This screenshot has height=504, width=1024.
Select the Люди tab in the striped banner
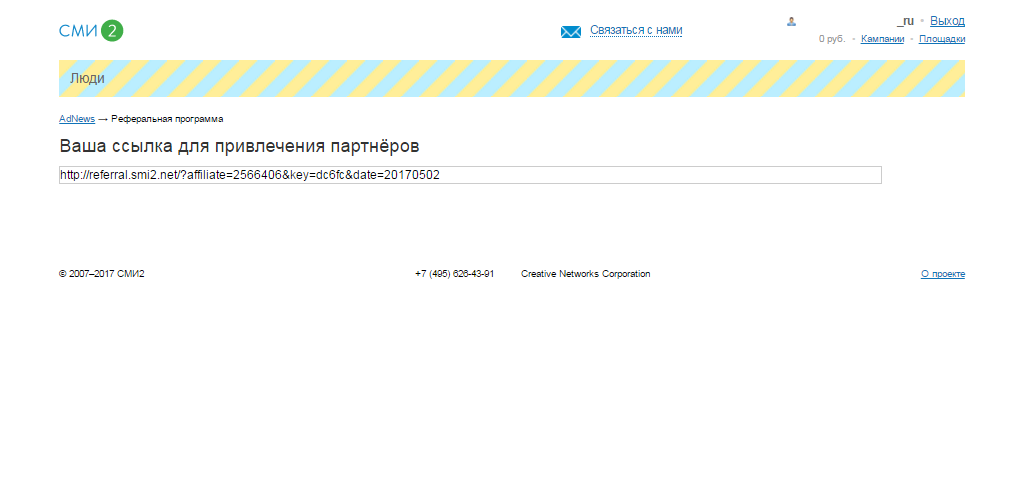pyautogui.click(x=88, y=78)
